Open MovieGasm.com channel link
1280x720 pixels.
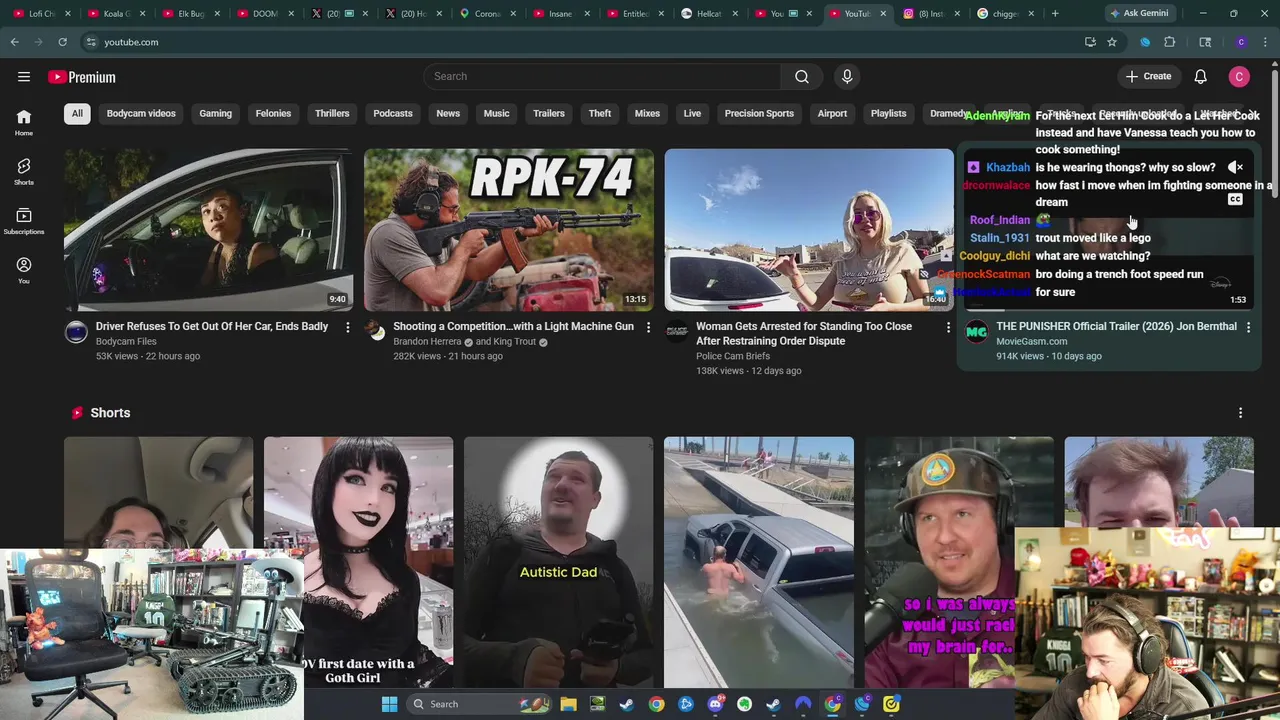click(1031, 342)
